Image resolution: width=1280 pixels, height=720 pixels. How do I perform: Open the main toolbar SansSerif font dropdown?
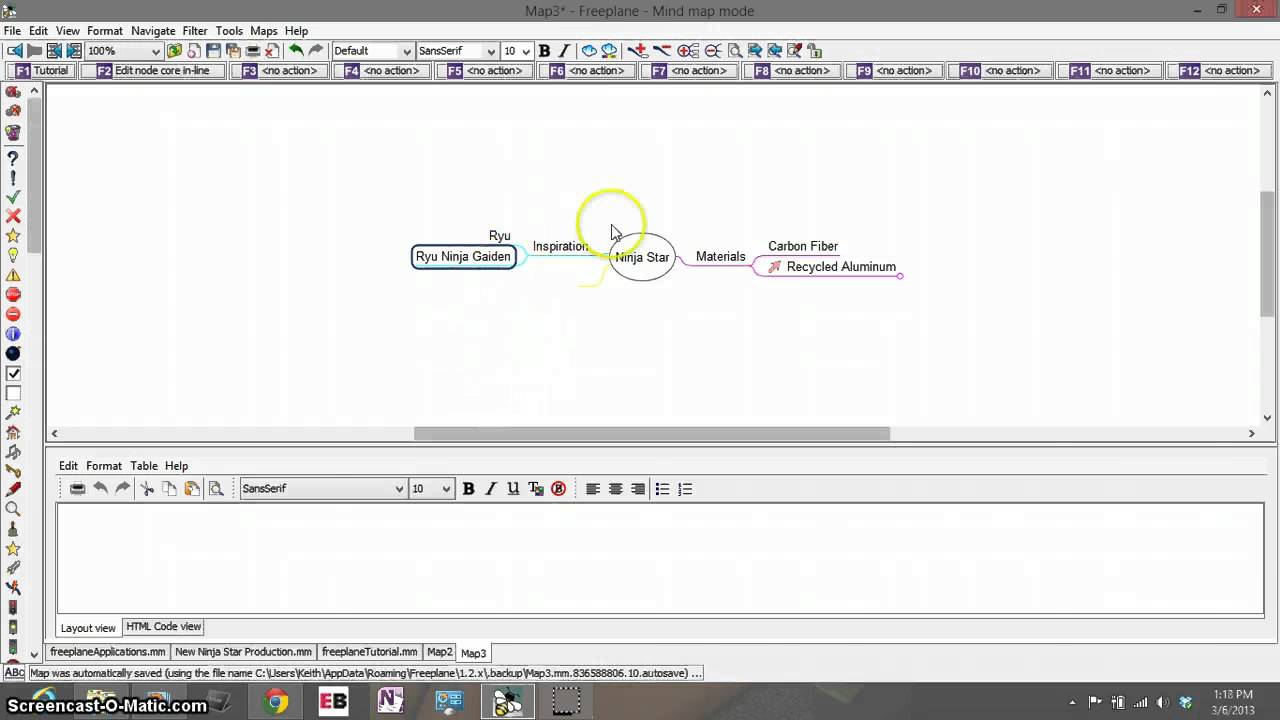[x=490, y=51]
